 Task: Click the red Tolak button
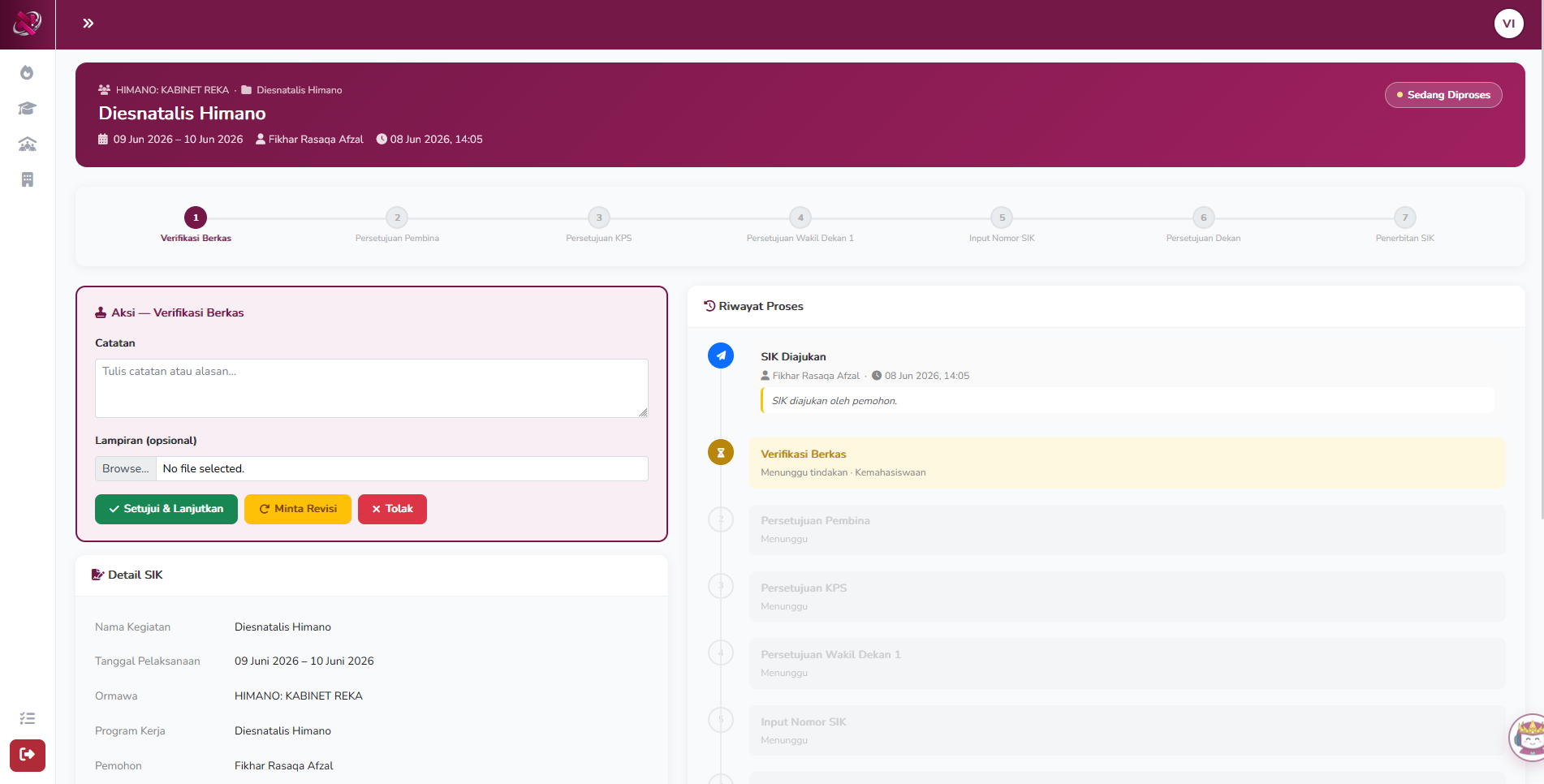tap(392, 509)
